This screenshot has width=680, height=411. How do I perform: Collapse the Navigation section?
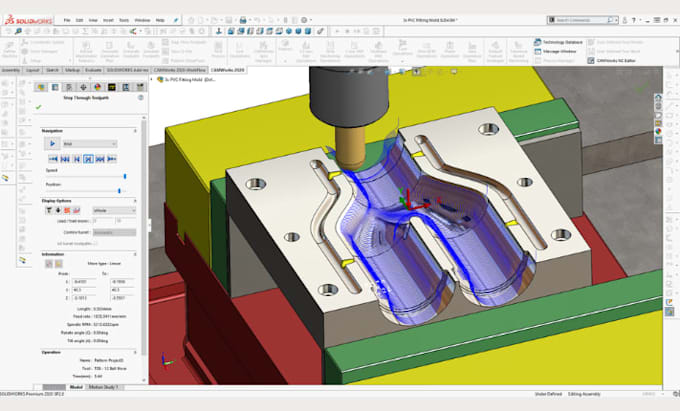[x=135, y=130]
